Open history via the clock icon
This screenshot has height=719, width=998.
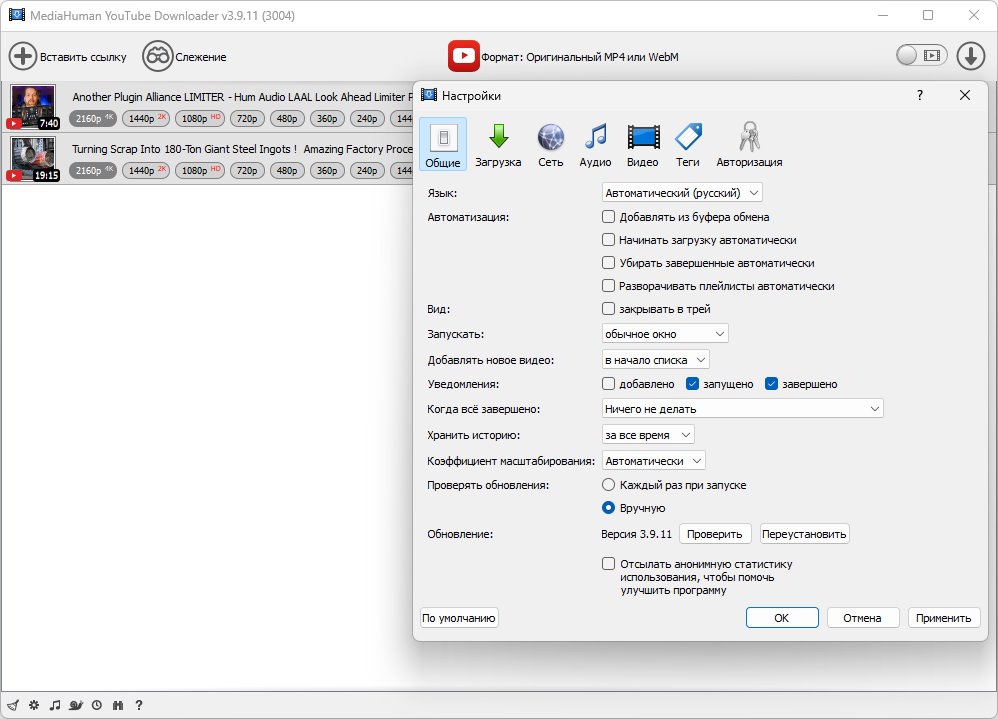96,705
